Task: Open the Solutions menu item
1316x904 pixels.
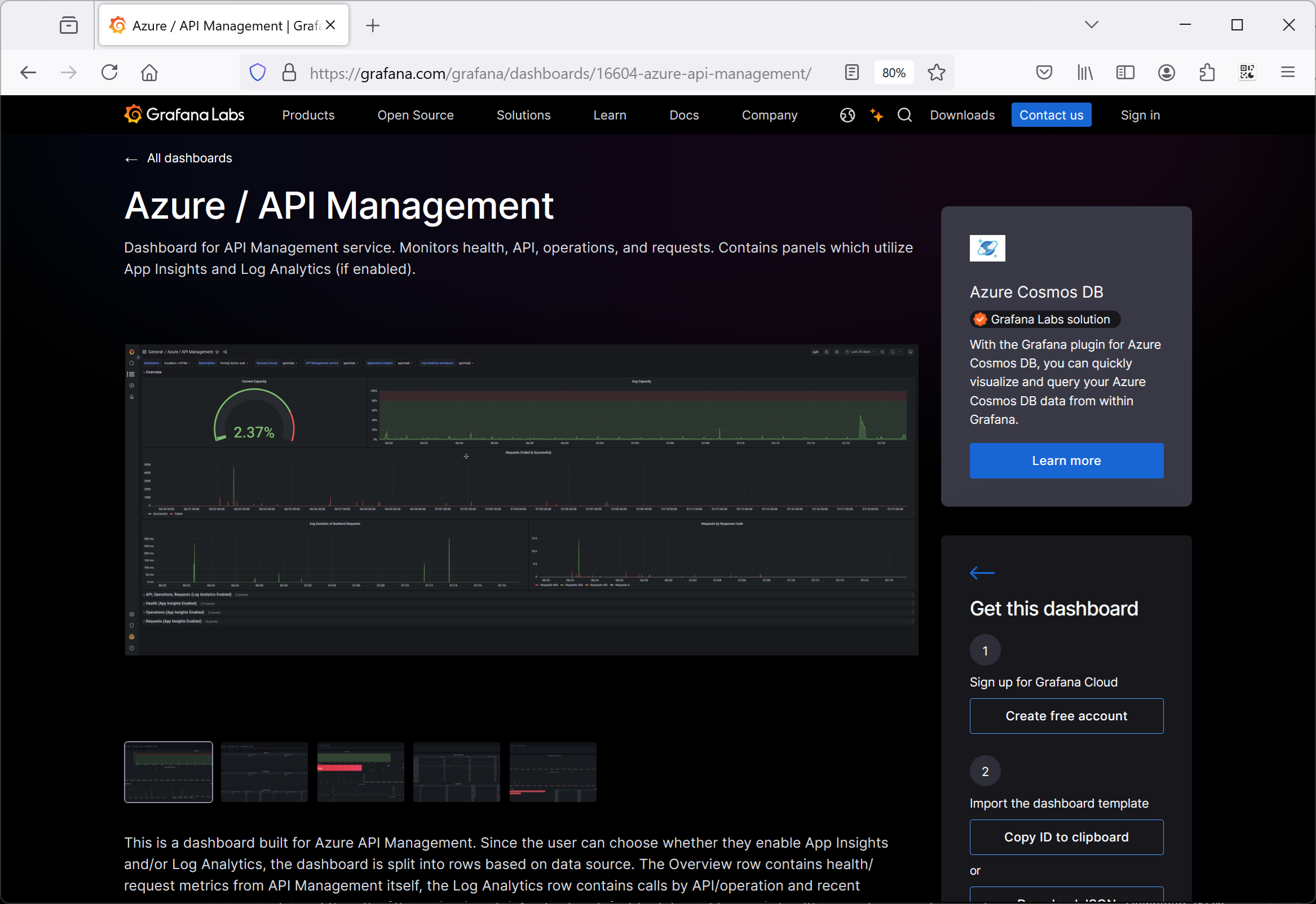Action: [x=523, y=115]
